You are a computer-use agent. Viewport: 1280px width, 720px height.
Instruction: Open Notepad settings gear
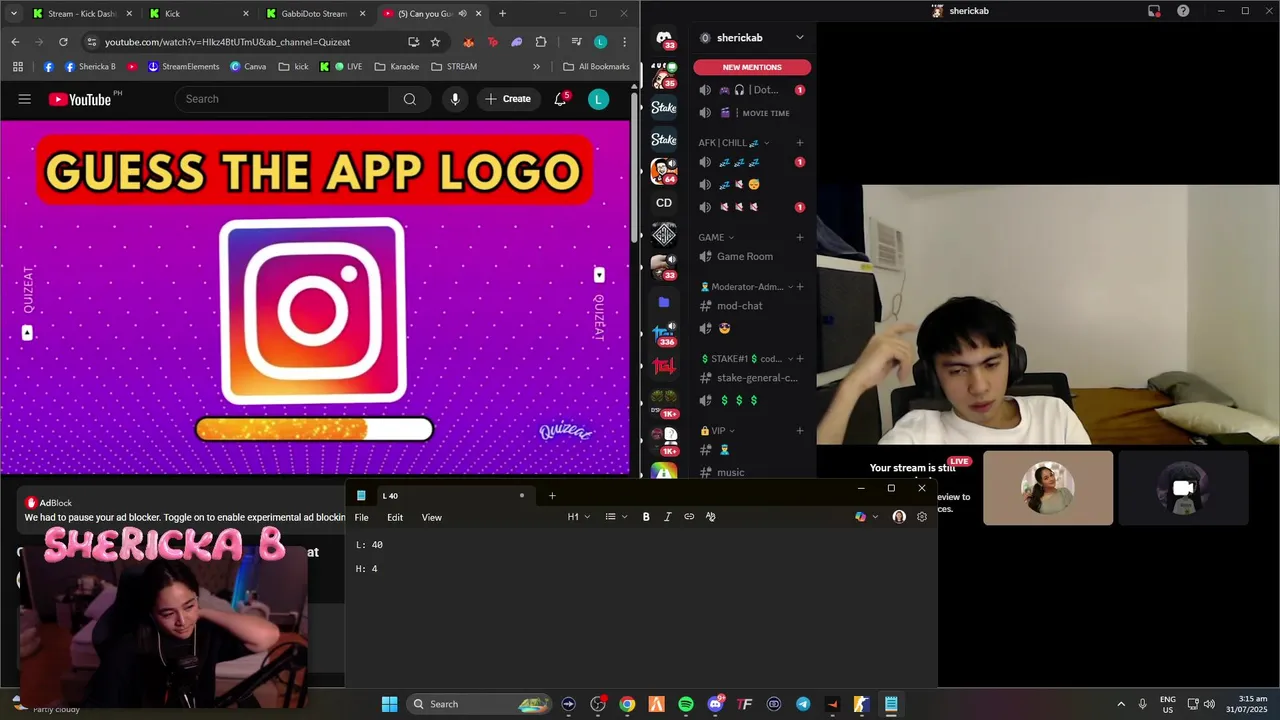tap(922, 517)
